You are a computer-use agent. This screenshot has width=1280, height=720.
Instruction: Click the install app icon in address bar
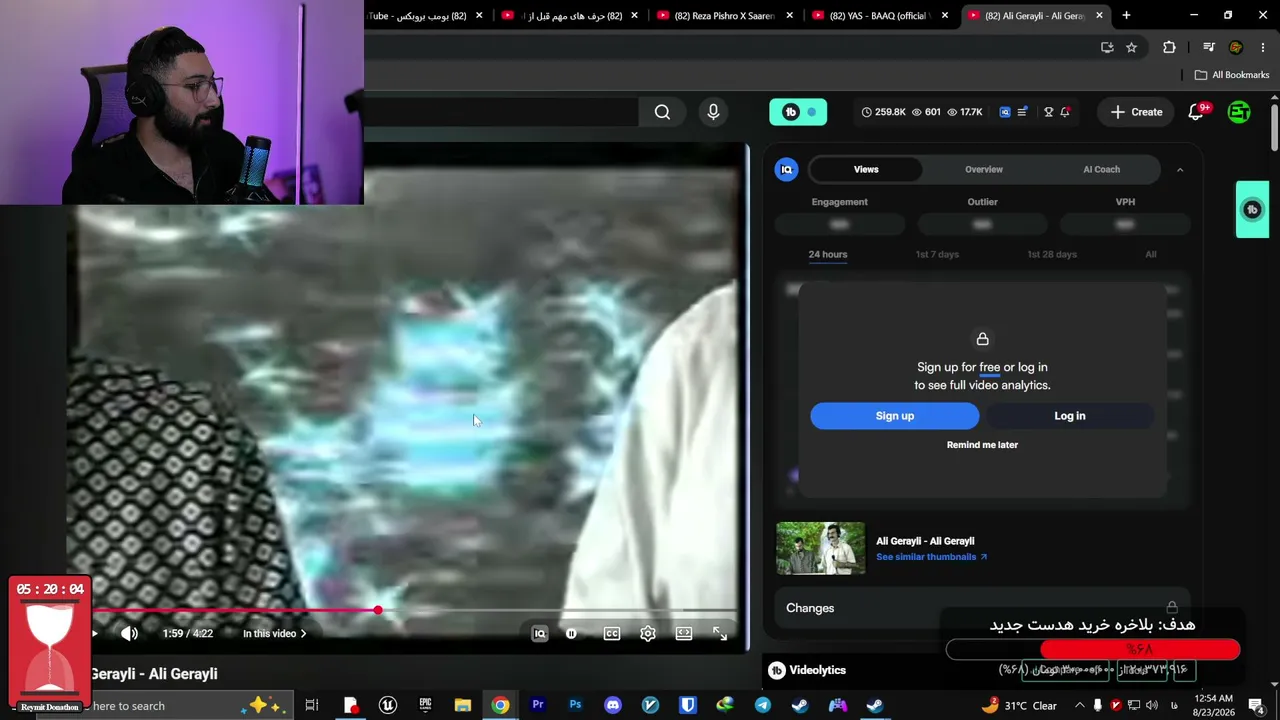coord(1107,47)
